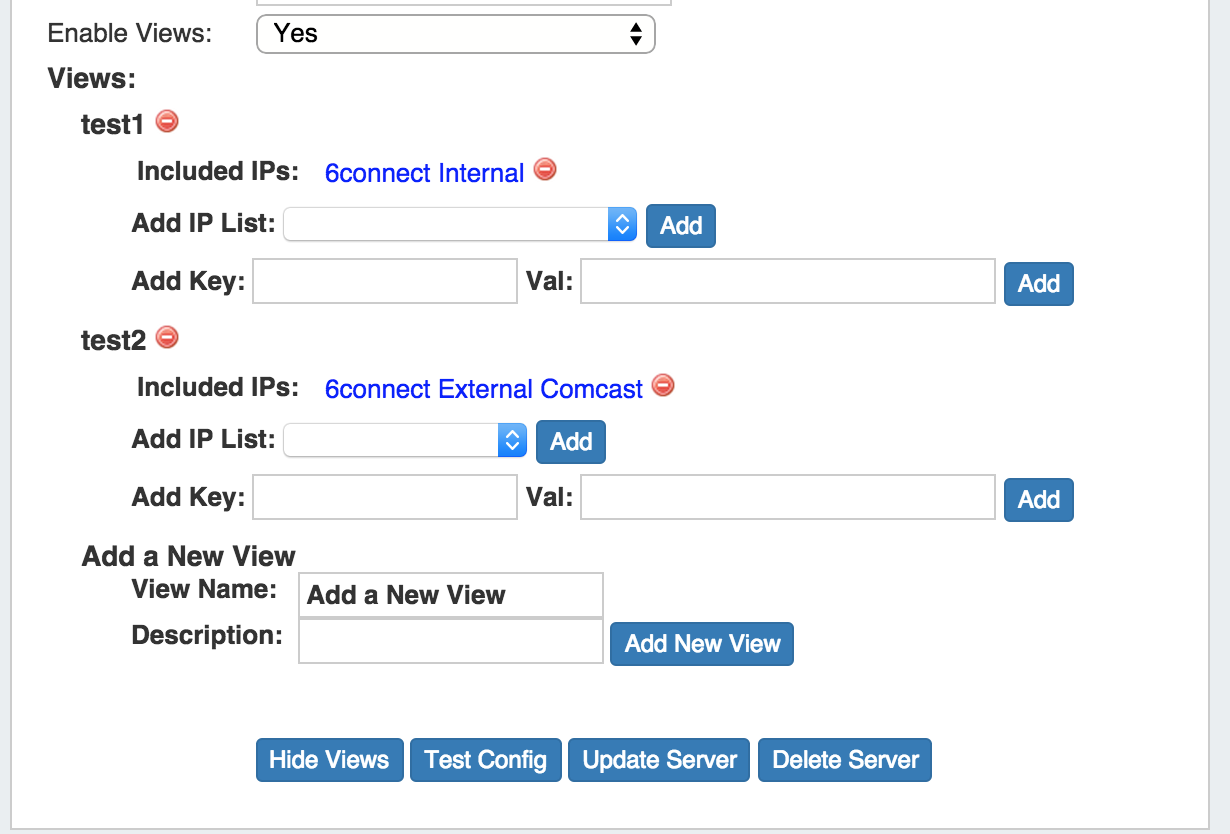Delete the test2 view via red icon
This screenshot has width=1230, height=834.
(168, 337)
